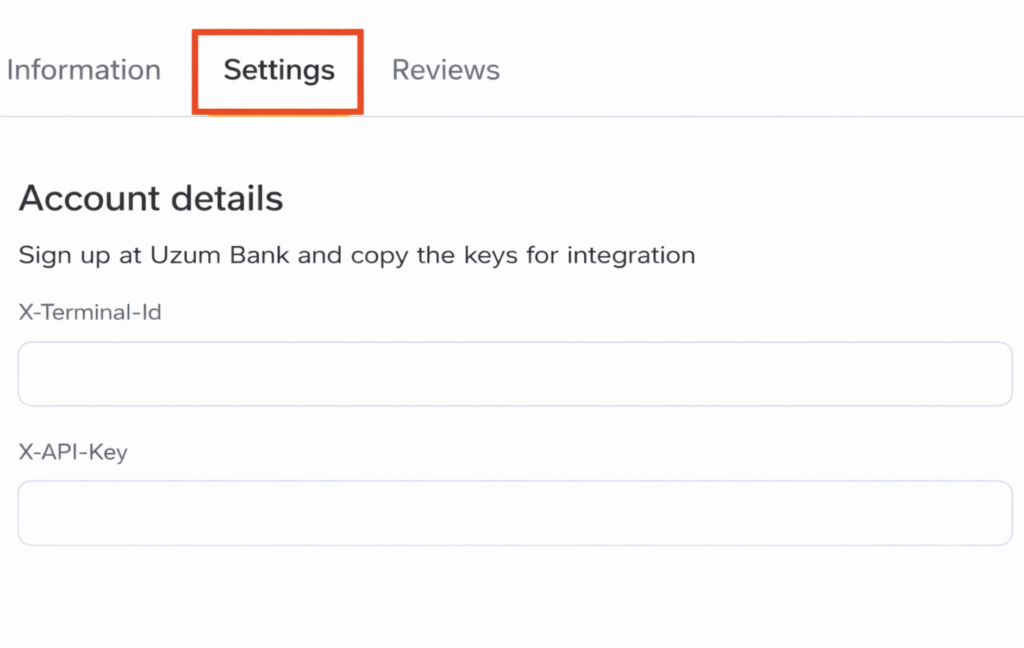Viewport: 1024px width, 648px height.
Task: Activate the empty field under X-API-Key
Action: click(515, 513)
